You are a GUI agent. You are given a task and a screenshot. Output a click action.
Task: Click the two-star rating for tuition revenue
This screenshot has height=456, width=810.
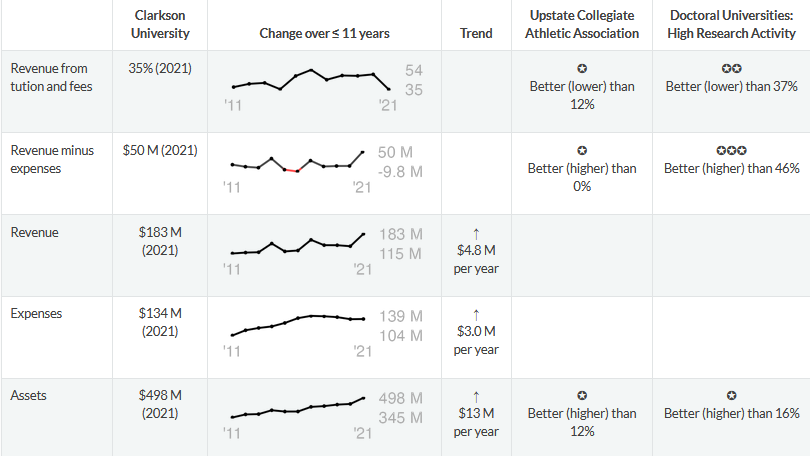731,69
